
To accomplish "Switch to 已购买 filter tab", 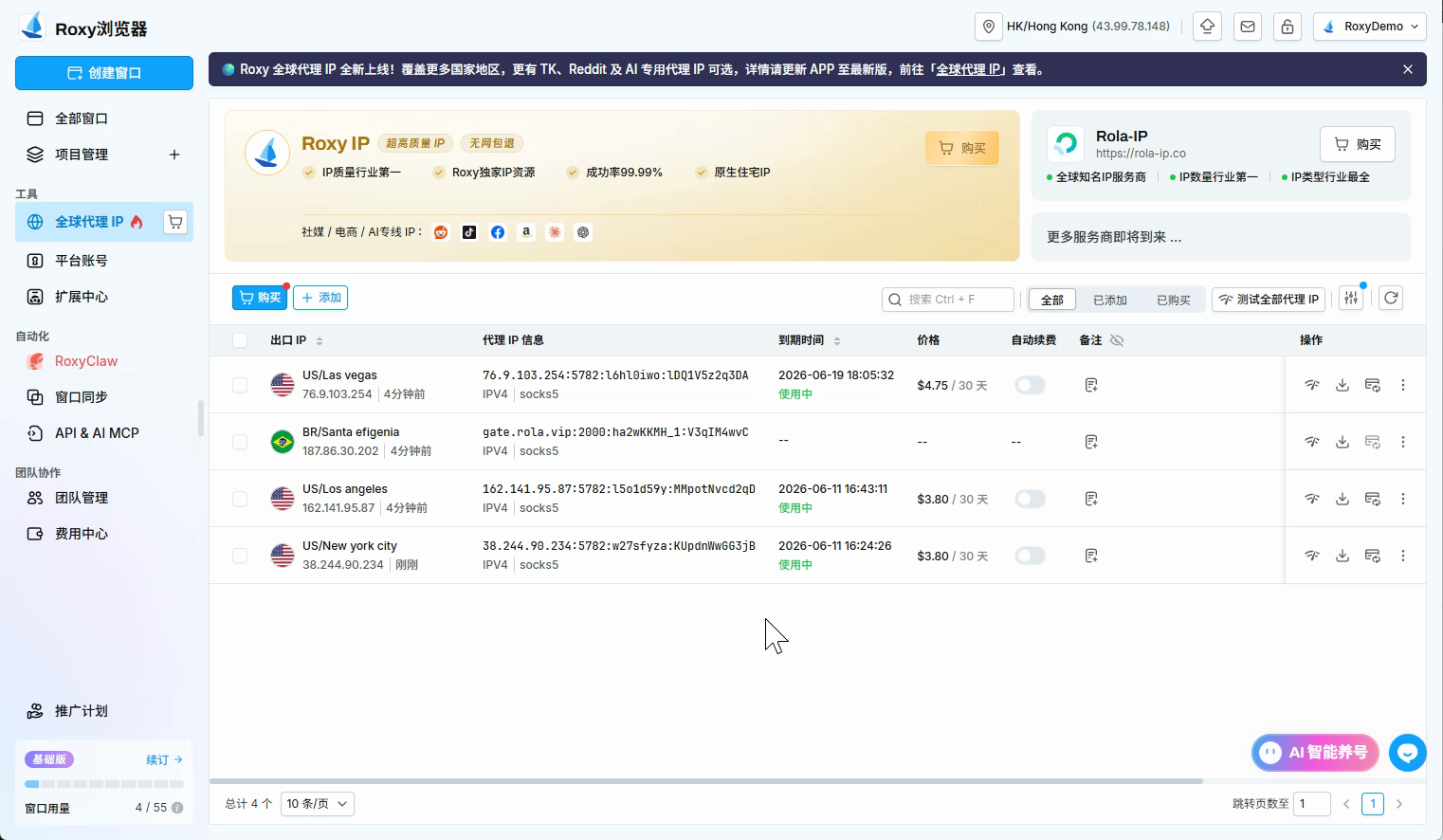I will point(1174,300).
